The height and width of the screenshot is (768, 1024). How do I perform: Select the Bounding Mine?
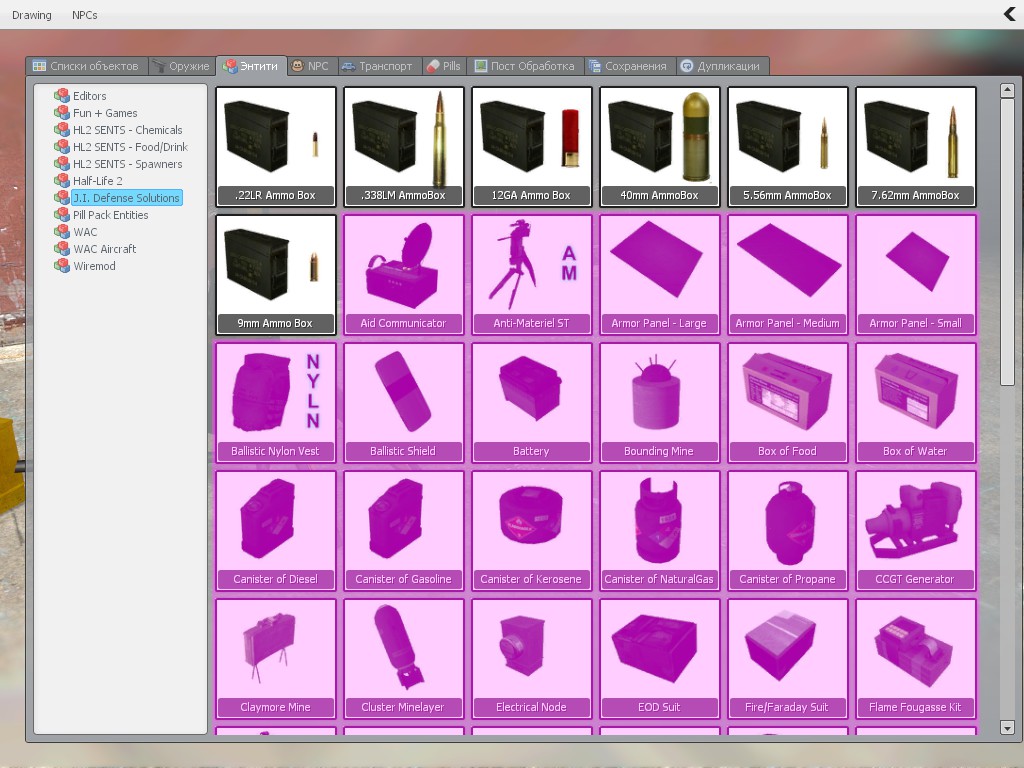click(x=660, y=403)
